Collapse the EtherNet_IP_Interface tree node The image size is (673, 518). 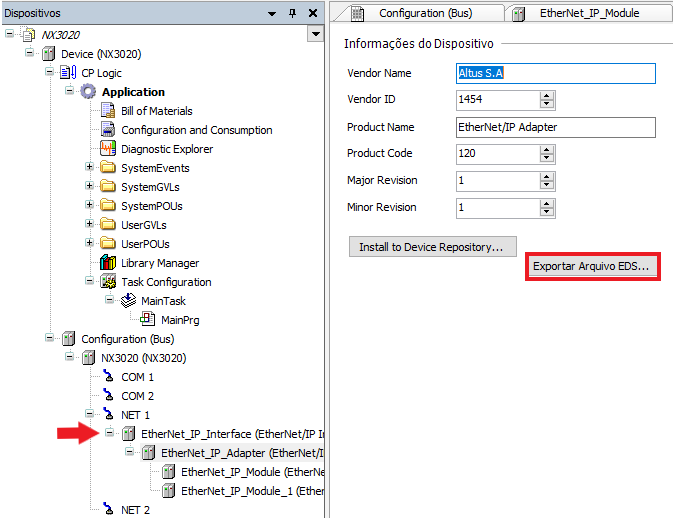tap(109, 434)
